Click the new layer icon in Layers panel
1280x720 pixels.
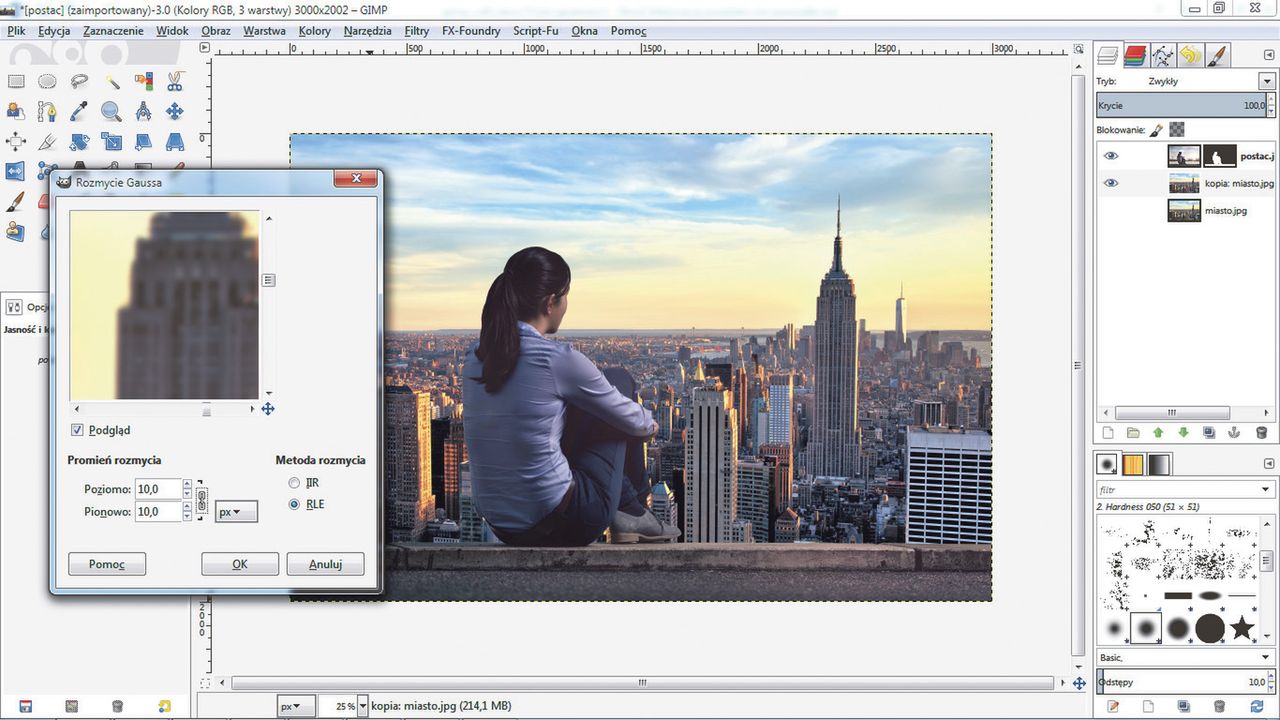1107,433
